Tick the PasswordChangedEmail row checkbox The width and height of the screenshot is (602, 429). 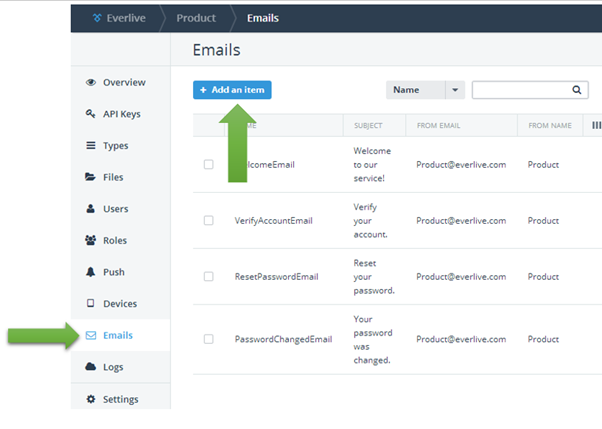tap(209, 339)
